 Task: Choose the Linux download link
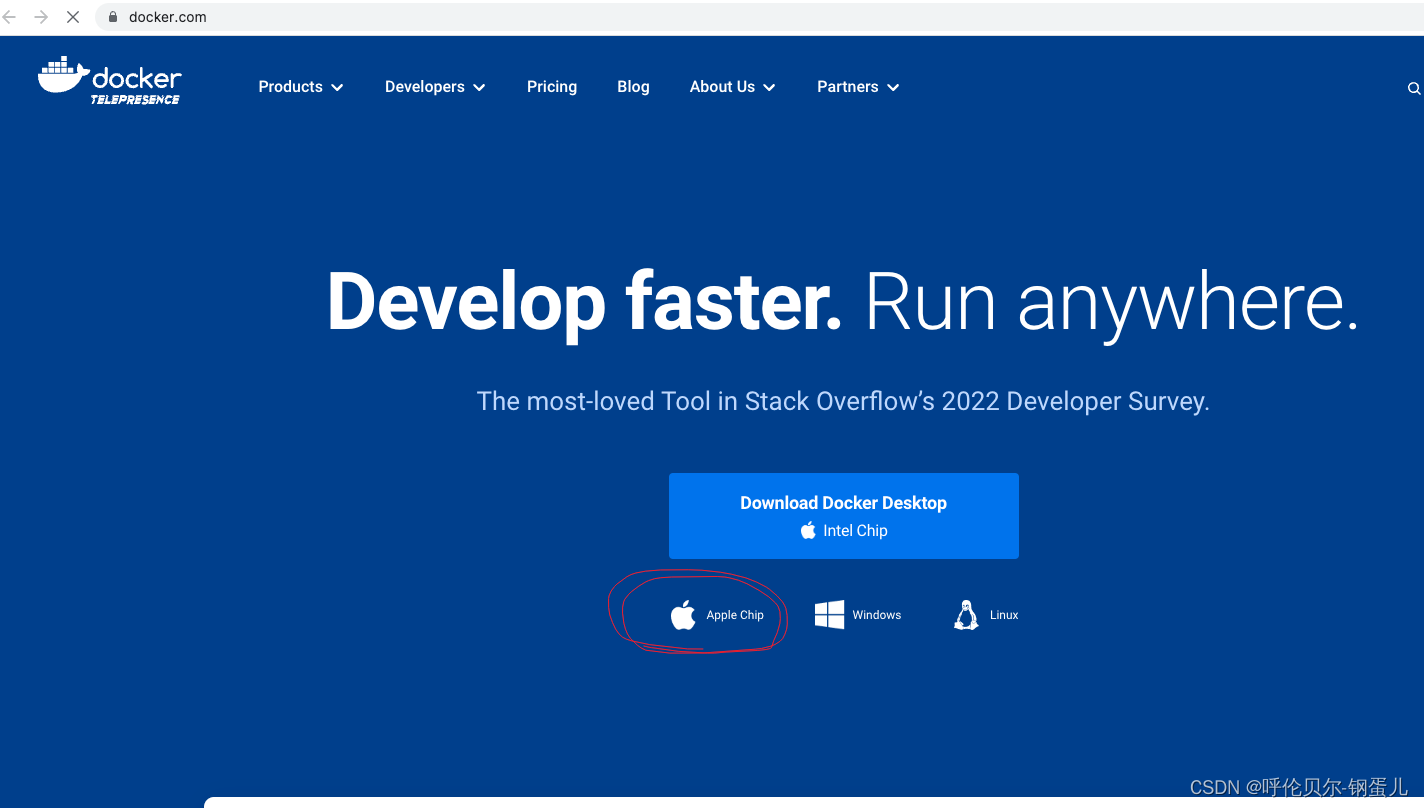point(986,615)
